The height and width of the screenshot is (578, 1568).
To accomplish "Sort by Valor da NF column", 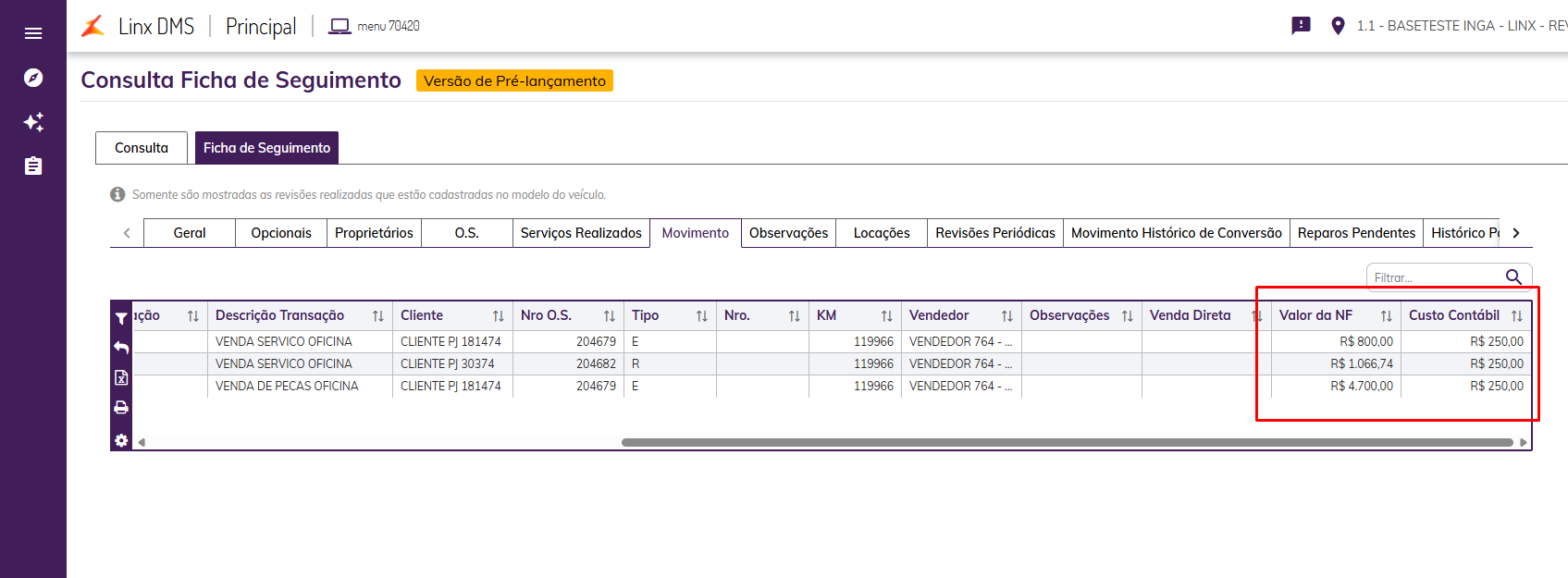I will point(1386,316).
